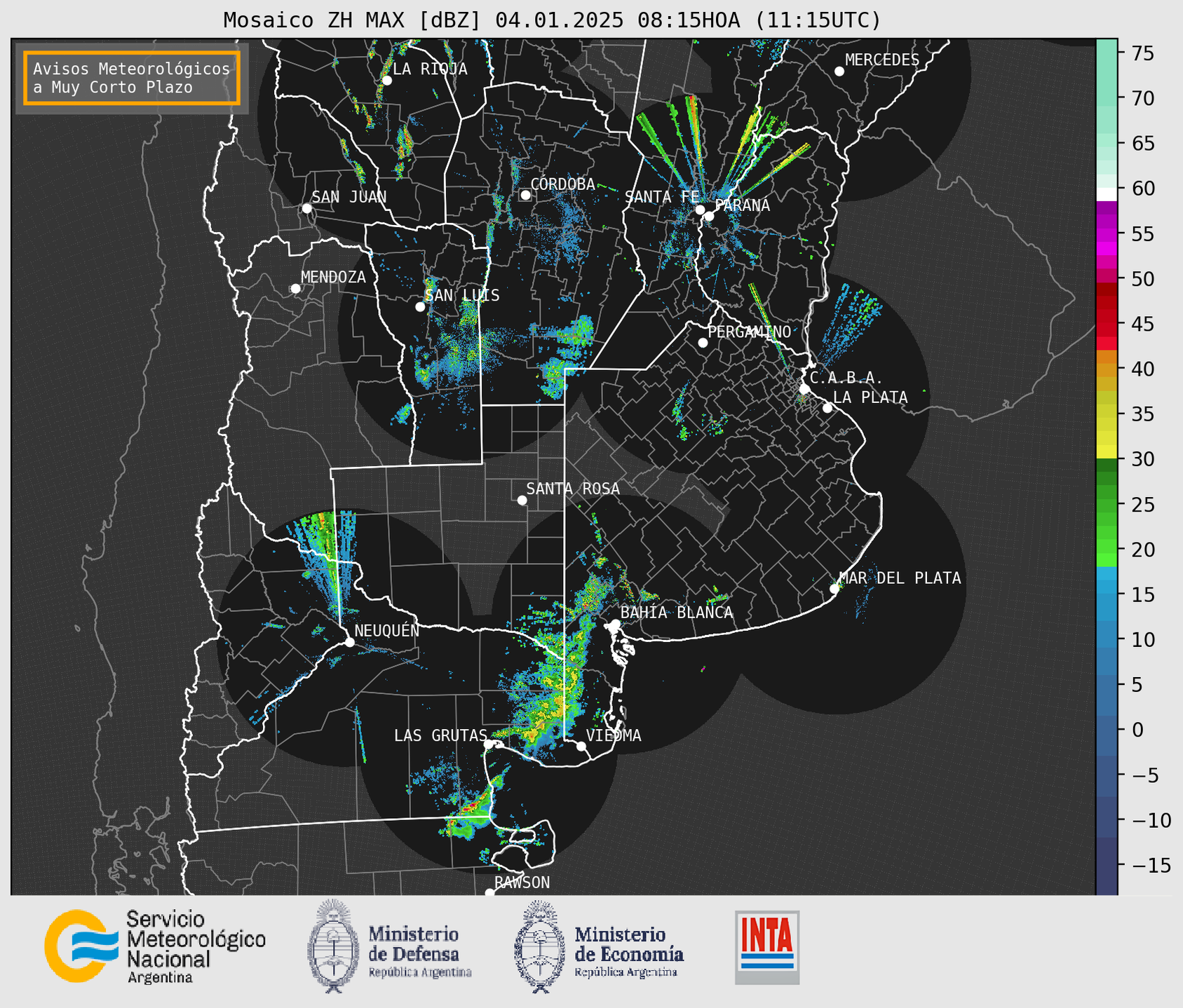The width and height of the screenshot is (1183, 1008).
Task: Click the La Rioja city marker dot
Action: click(386, 81)
